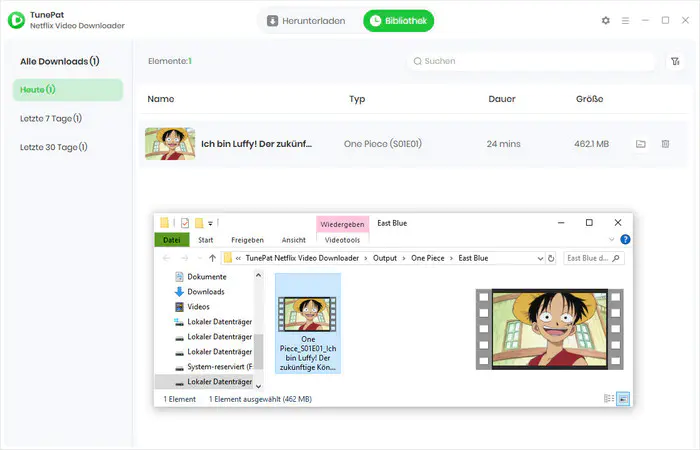Click the Explorer help question-mark icon

[x=625, y=240]
